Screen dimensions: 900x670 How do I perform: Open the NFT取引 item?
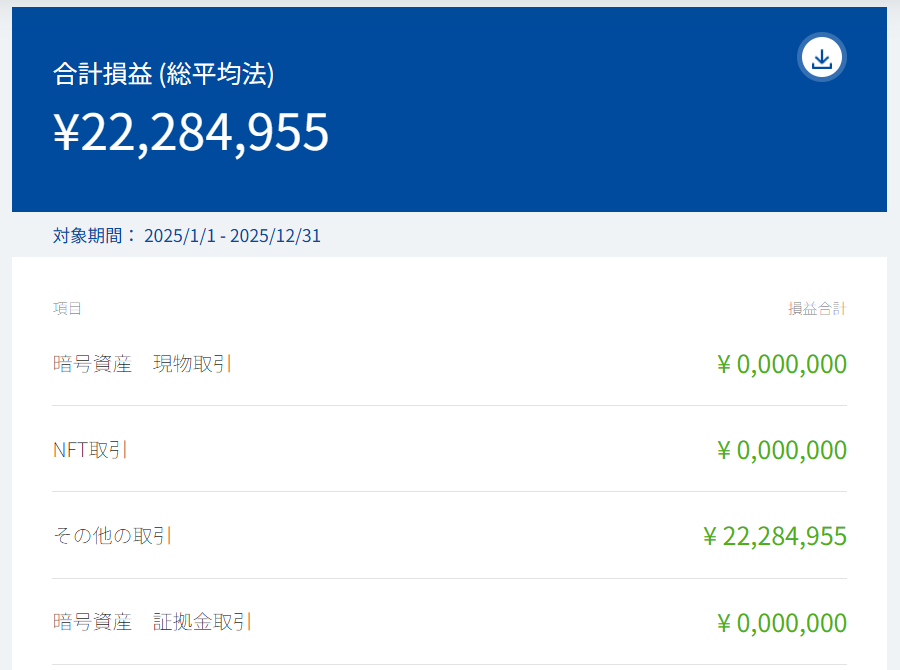coord(89,450)
